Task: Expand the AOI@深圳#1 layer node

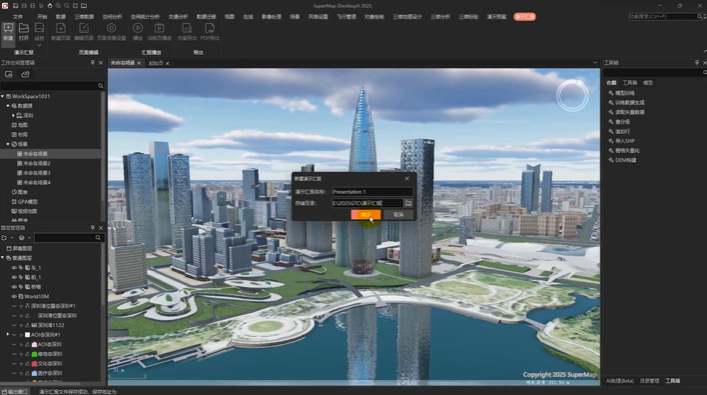Action: point(8,335)
